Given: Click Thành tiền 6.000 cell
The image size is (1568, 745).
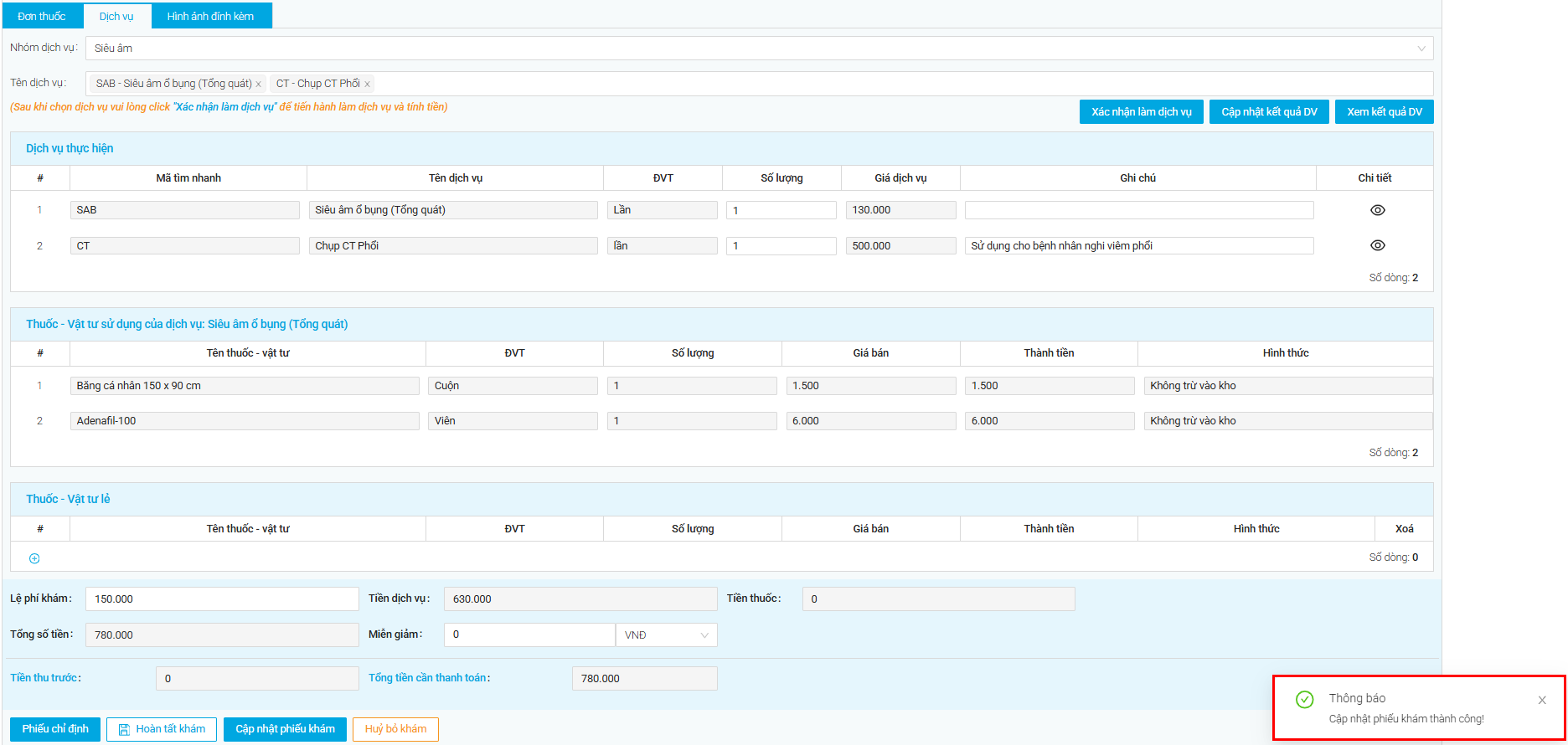Looking at the screenshot, I should (x=1050, y=421).
